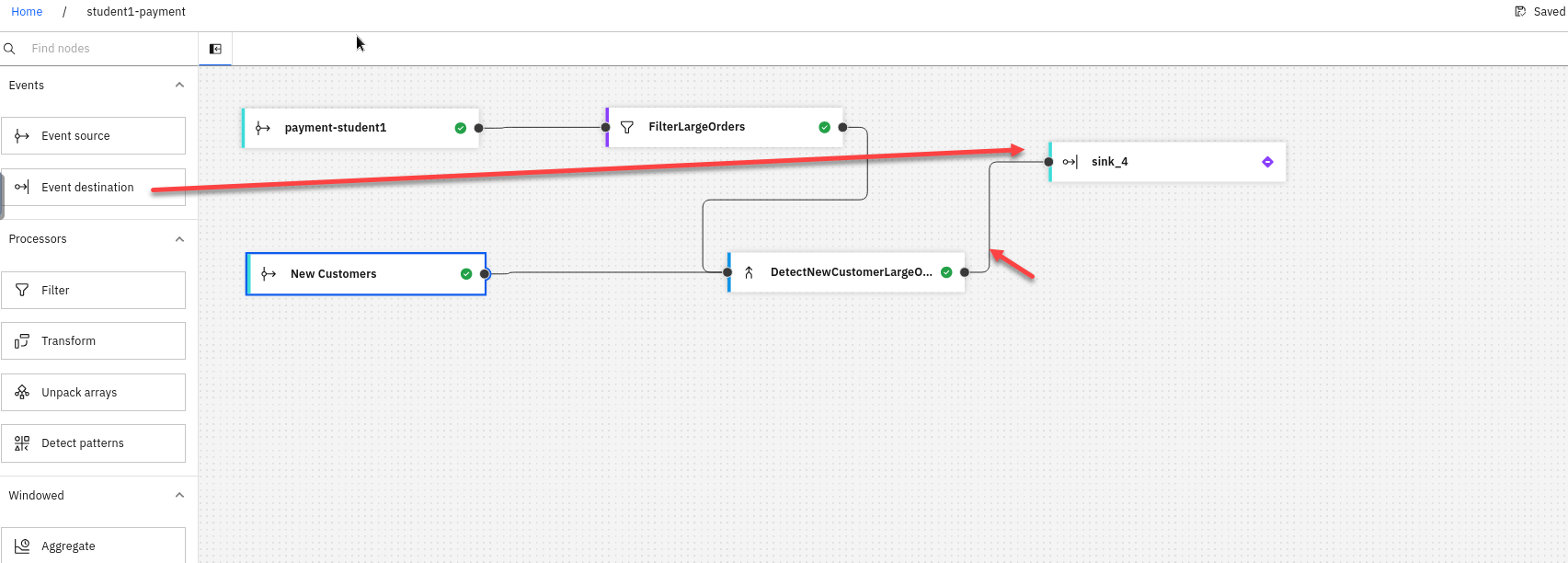Click green check status on payment-student1 node

461,128
